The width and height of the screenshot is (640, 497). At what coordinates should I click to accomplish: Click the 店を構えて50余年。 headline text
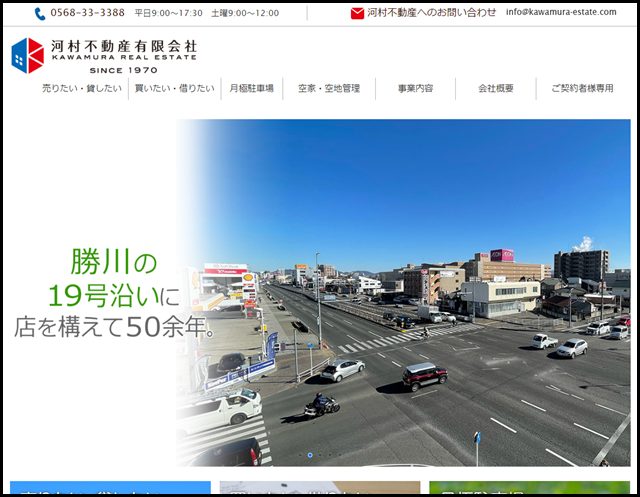point(115,327)
